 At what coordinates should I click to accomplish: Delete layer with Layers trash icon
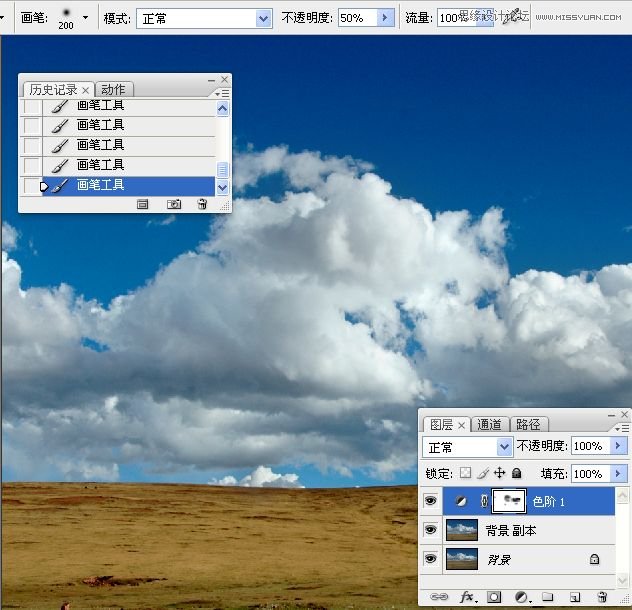[x=602, y=597]
